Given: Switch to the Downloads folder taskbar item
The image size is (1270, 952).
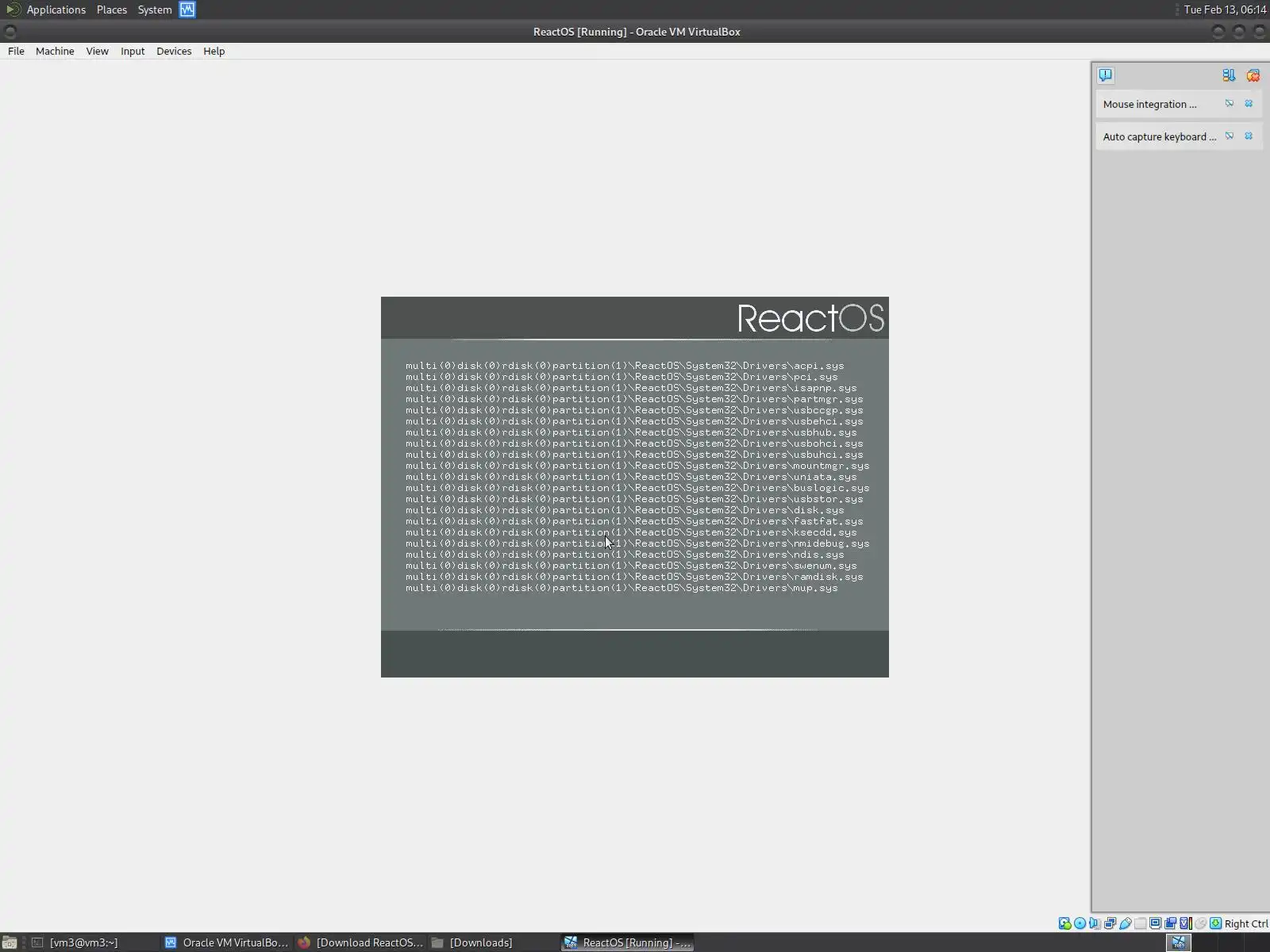Looking at the screenshot, I should click(x=494, y=942).
